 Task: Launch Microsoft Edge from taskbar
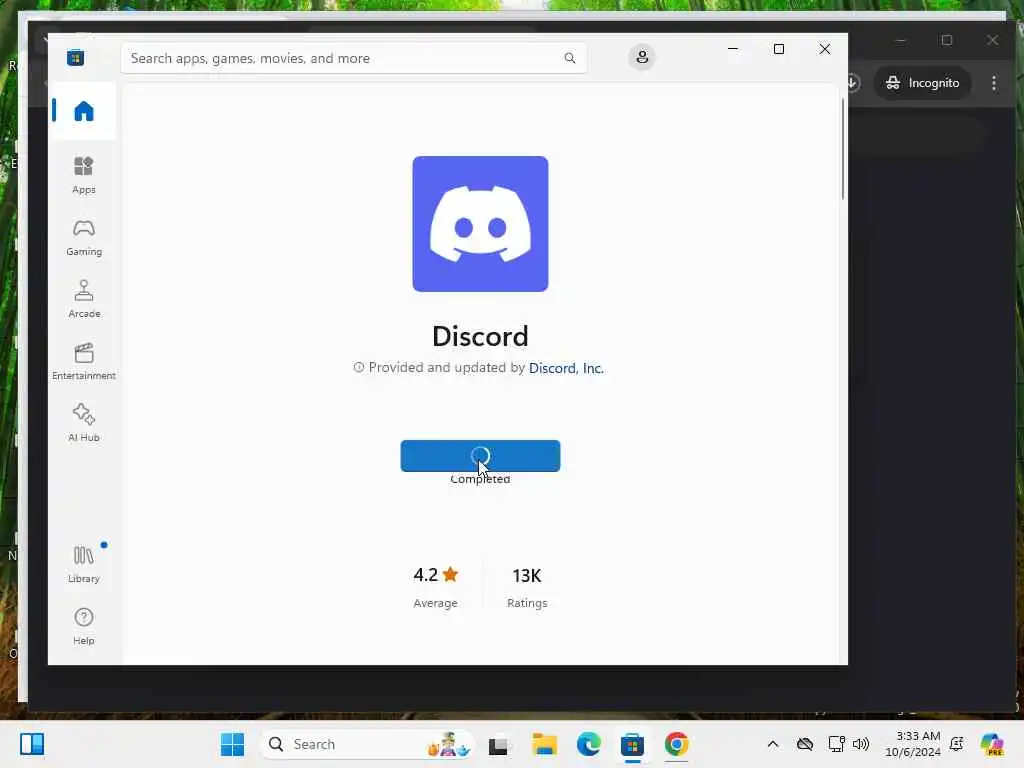click(x=588, y=744)
